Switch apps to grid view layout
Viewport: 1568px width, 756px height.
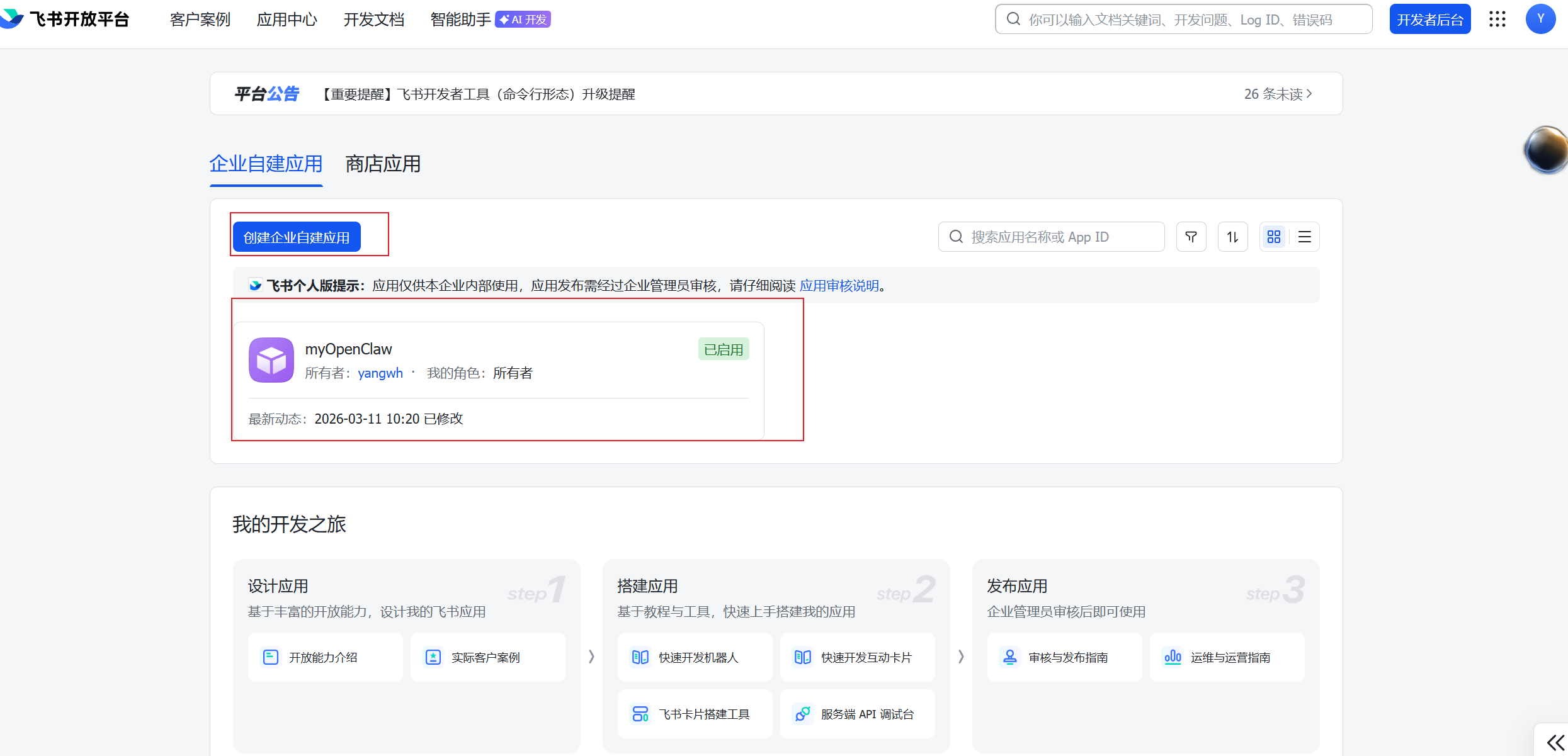1274,236
